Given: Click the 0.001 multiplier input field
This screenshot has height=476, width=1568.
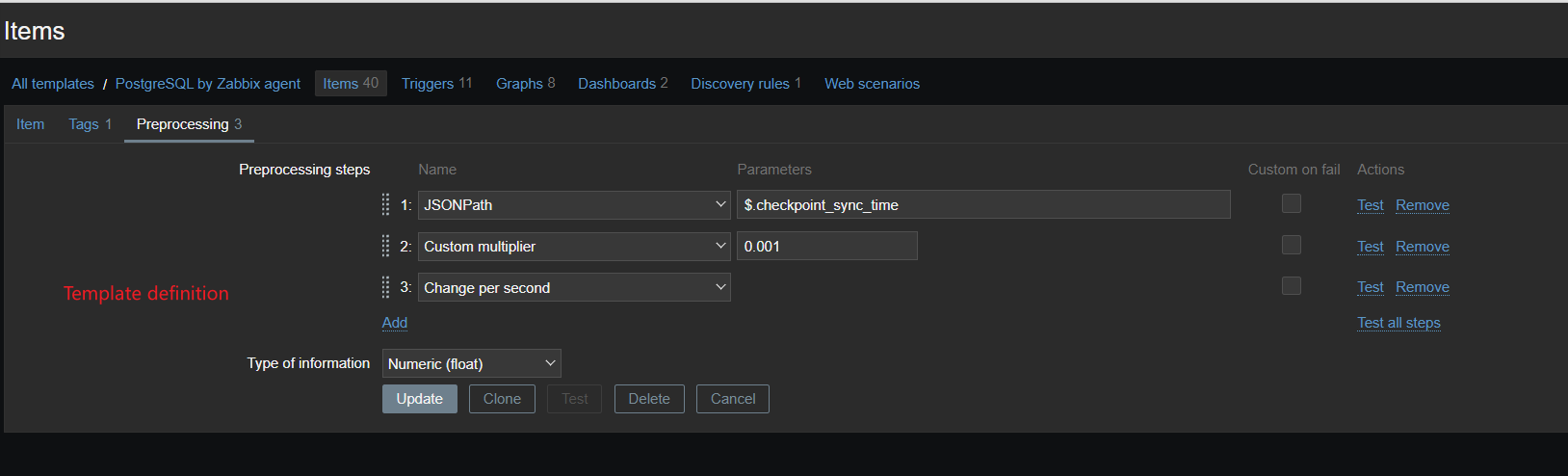Looking at the screenshot, I should tap(826, 246).
